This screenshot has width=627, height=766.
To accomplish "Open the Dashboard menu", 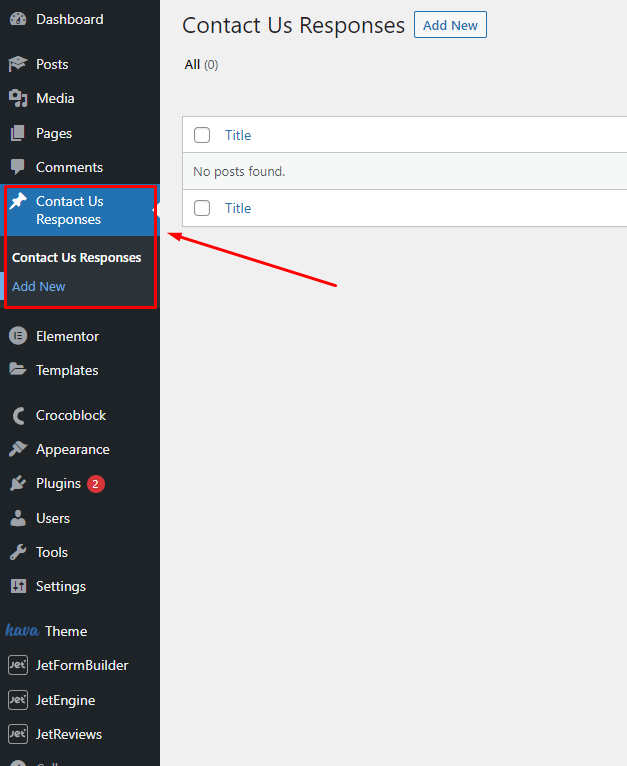I will (x=70, y=19).
